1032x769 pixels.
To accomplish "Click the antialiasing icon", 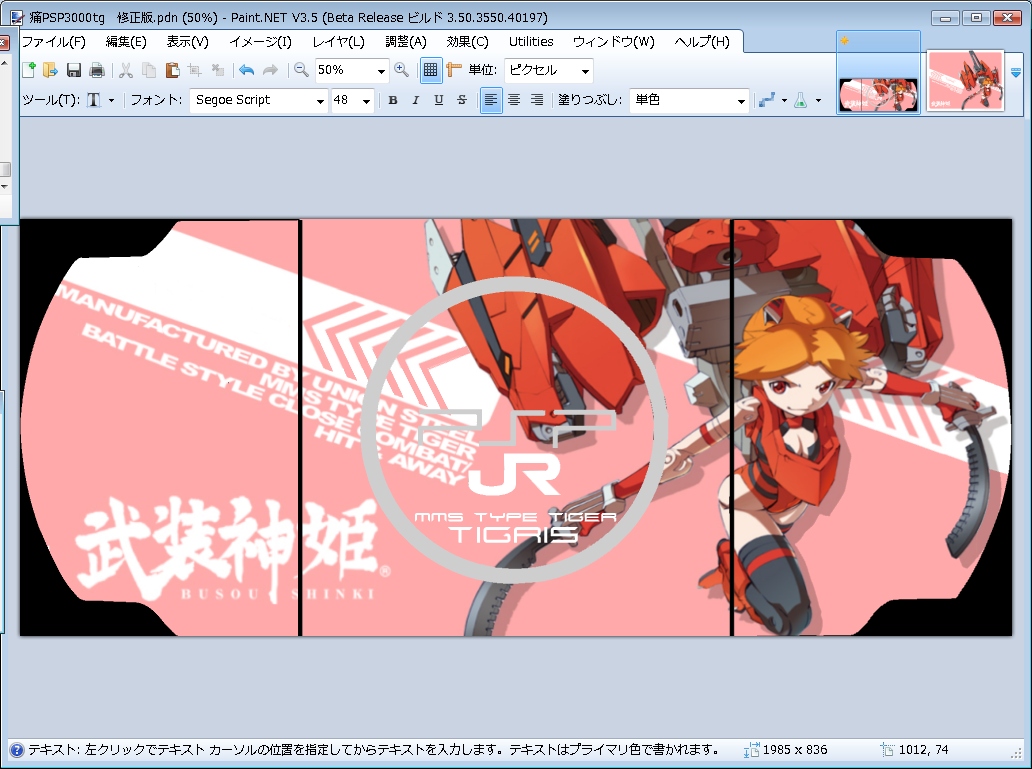I will [767, 100].
